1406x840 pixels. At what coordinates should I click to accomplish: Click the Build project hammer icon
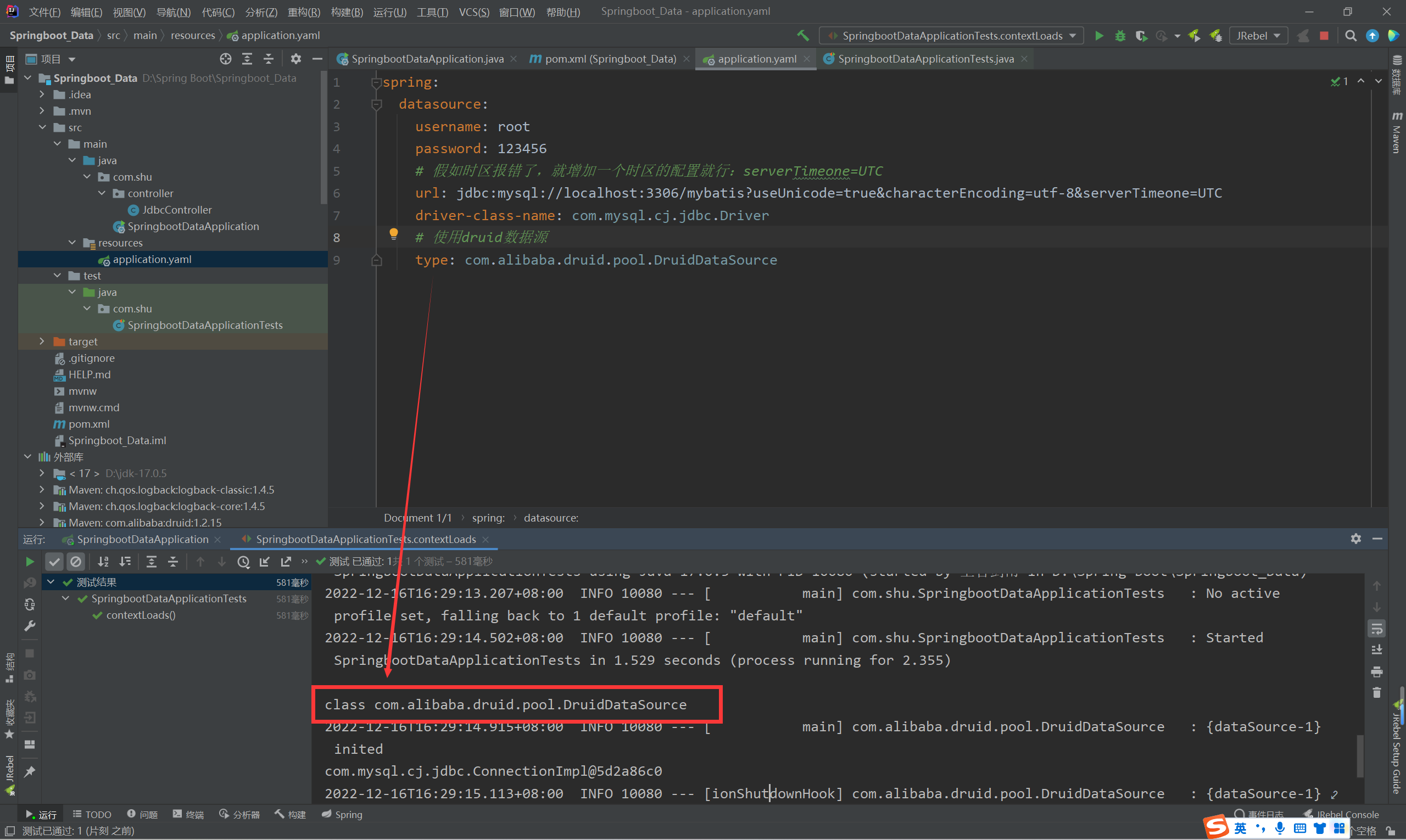(x=803, y=36)
